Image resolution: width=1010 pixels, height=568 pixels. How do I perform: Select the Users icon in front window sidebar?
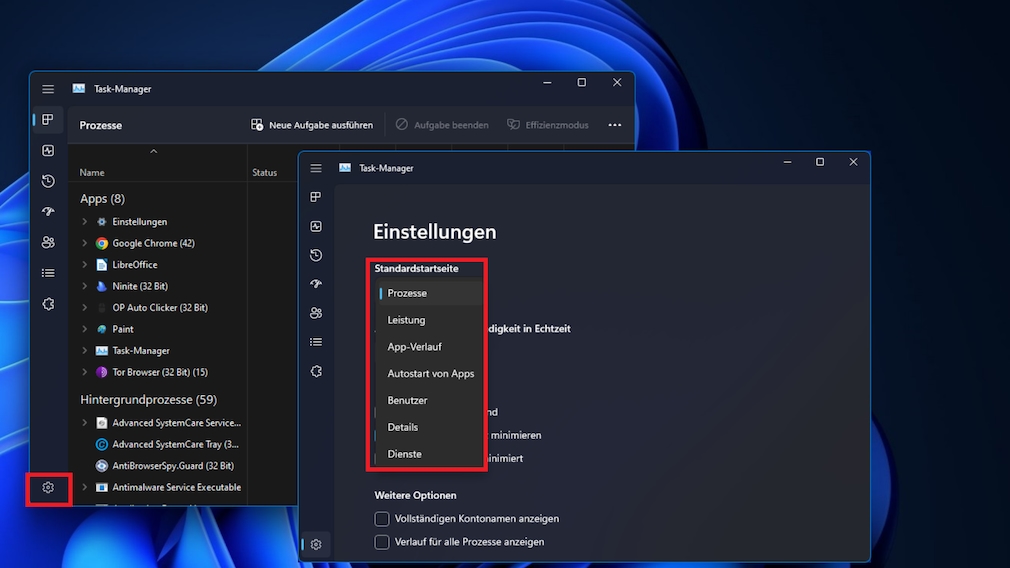316,313
